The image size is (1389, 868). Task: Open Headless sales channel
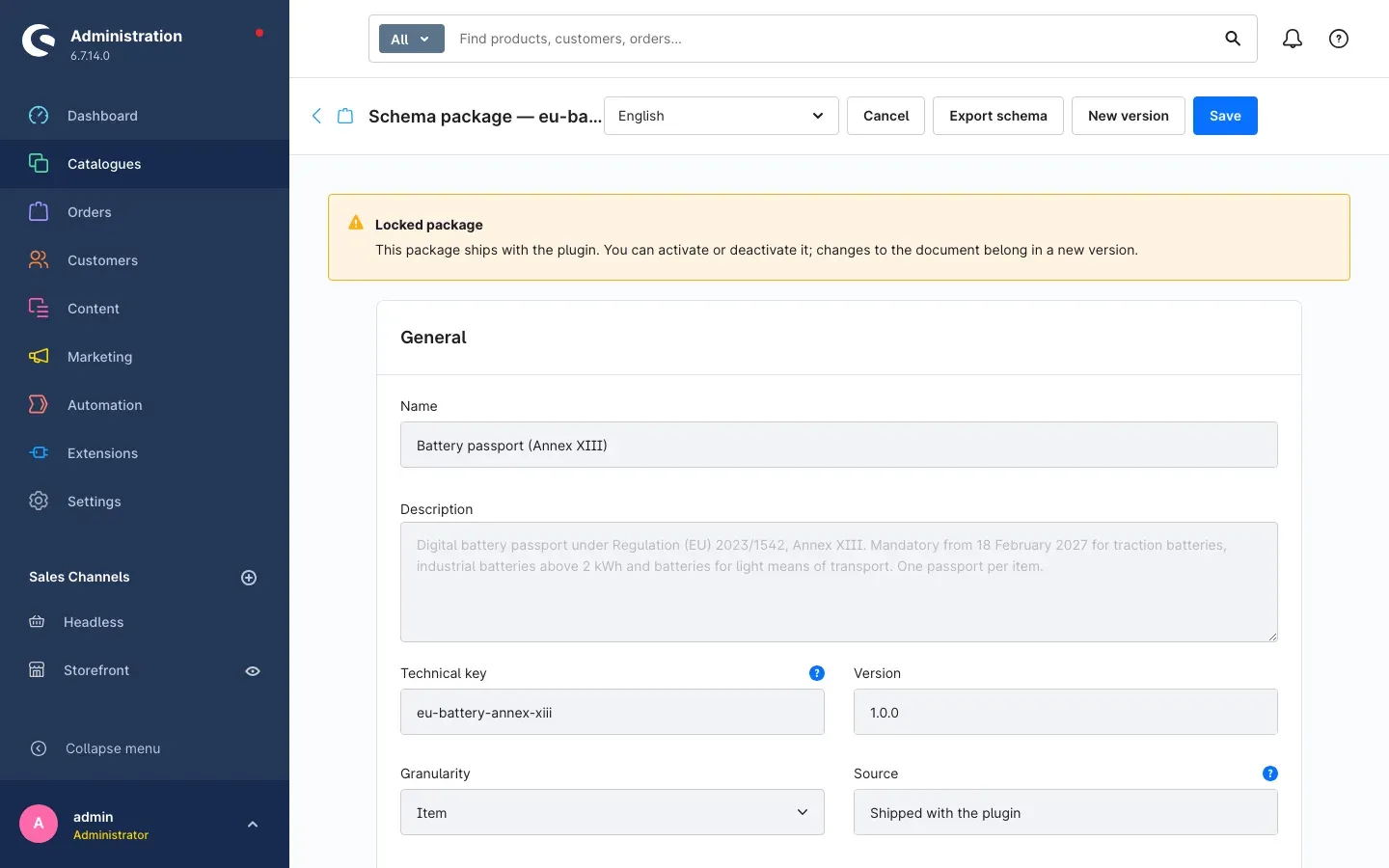click(94, 622)
